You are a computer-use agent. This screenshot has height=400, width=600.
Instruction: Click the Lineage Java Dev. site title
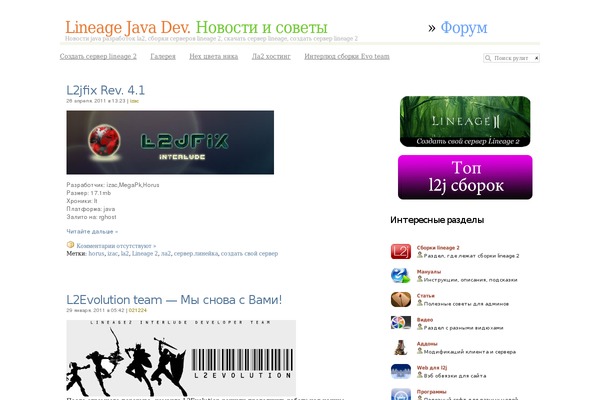(128, 28)
